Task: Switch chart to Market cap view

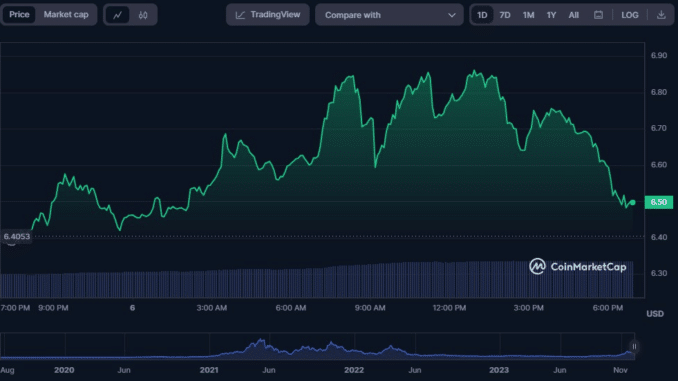Action: (x=66, y=15)
